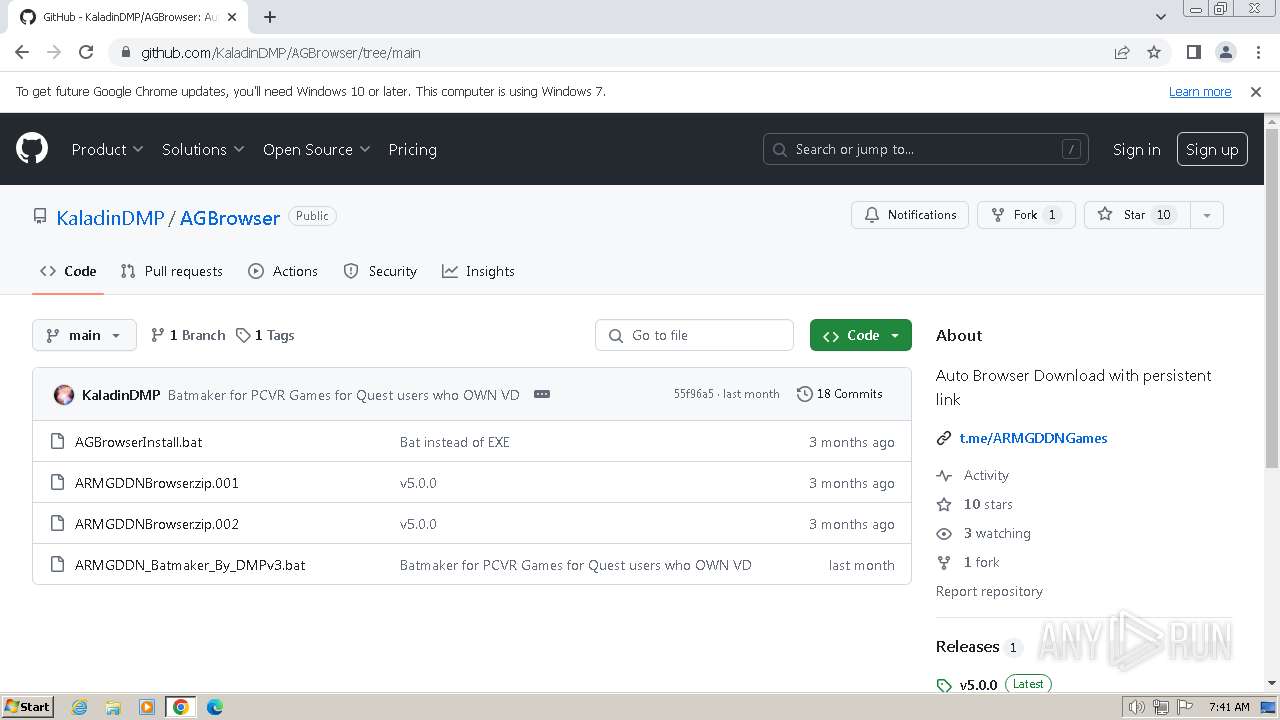Image resolution: width=1280 pixels, height=720 pixels.
Task: Click file icon beside ARMGDDN_Batmaker_By_DMPv3.bat
Action: tap(58, 565)
